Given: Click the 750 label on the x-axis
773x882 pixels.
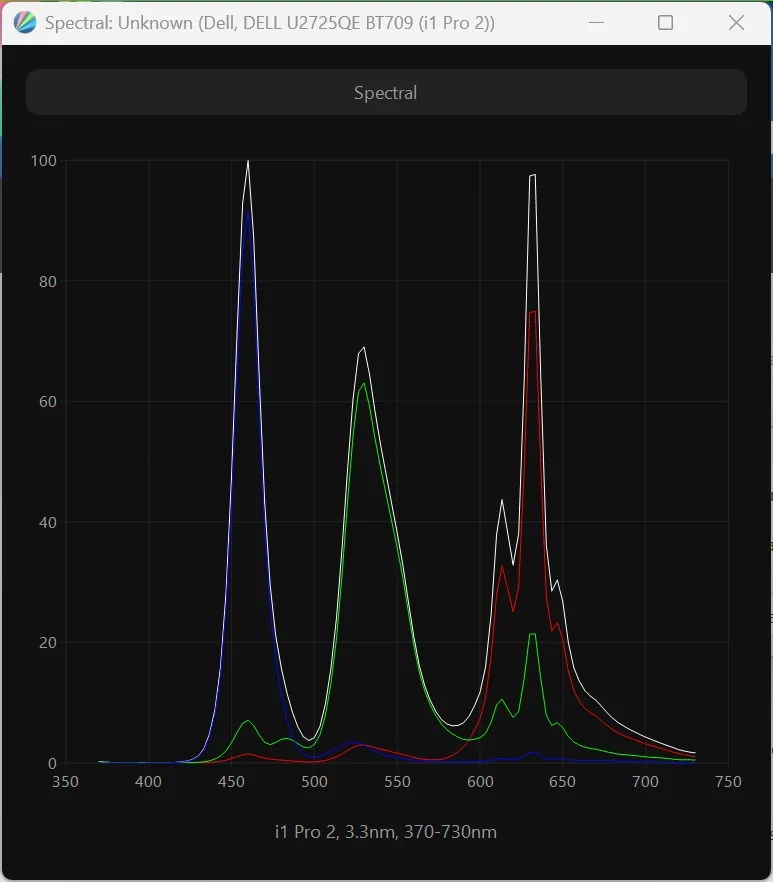Looking at the screenshot, I should tap(728, 782).
